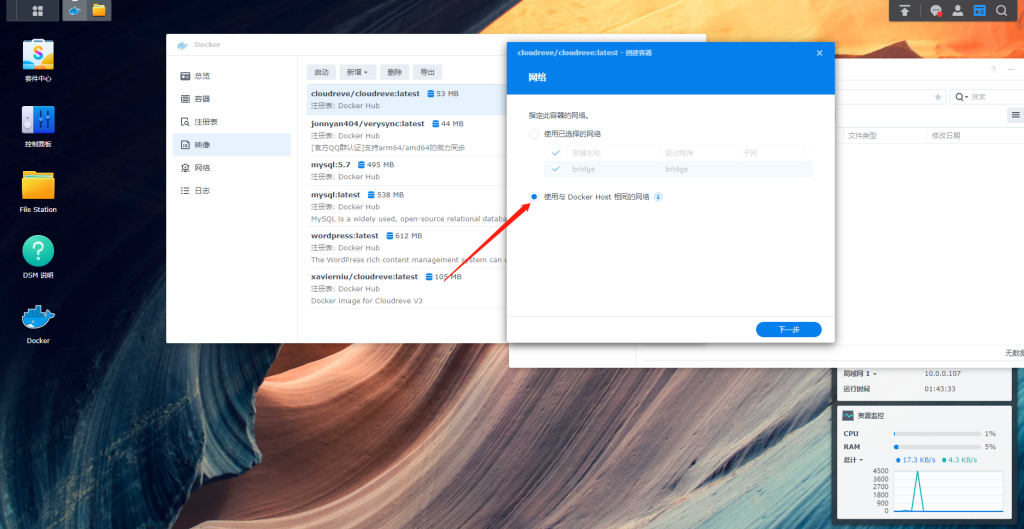Toggle the bridge network row checkbox
The width and height of the screenshot is (1024, 529).
556,169
